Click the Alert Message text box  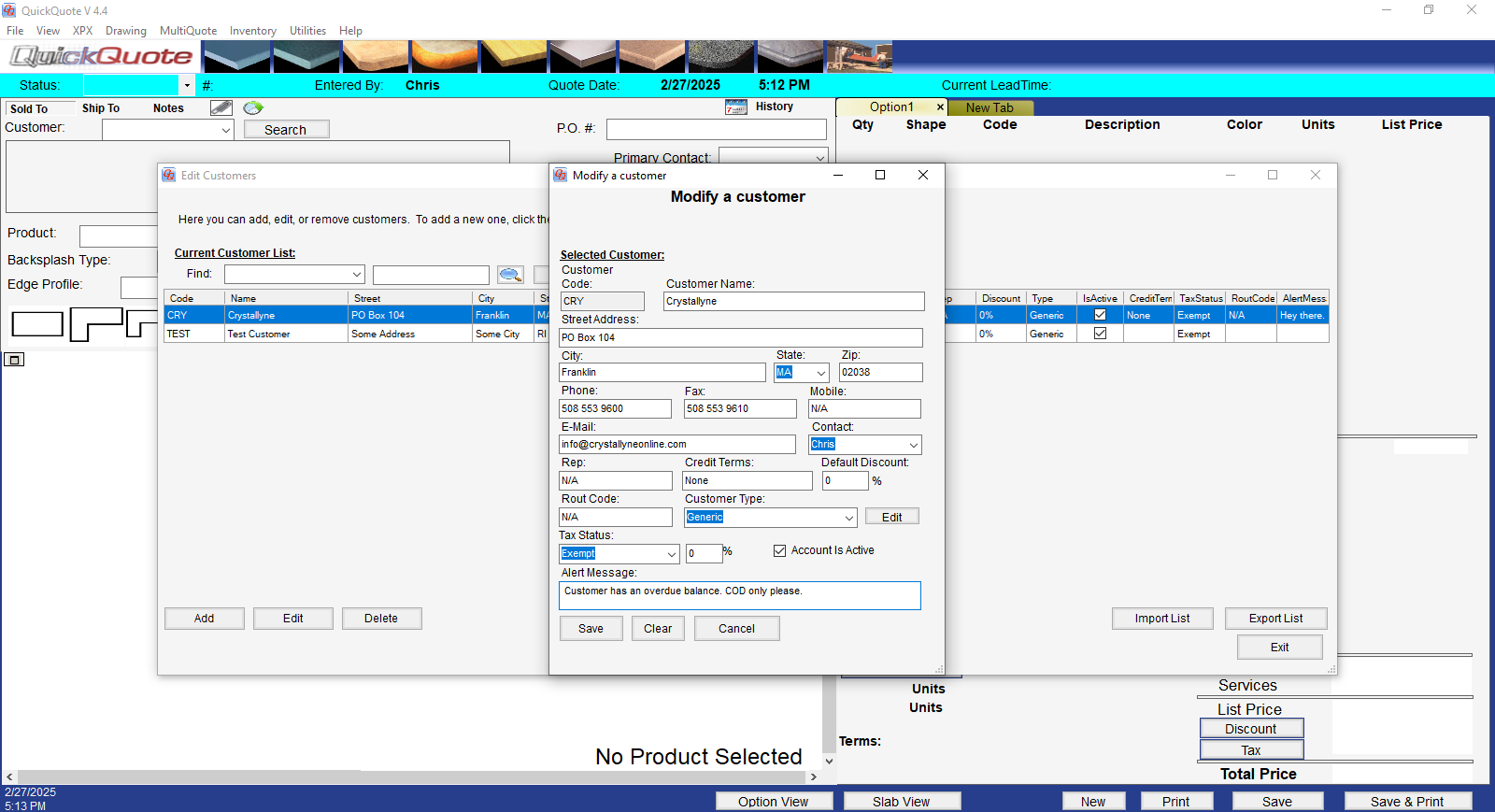click(740, 596)
